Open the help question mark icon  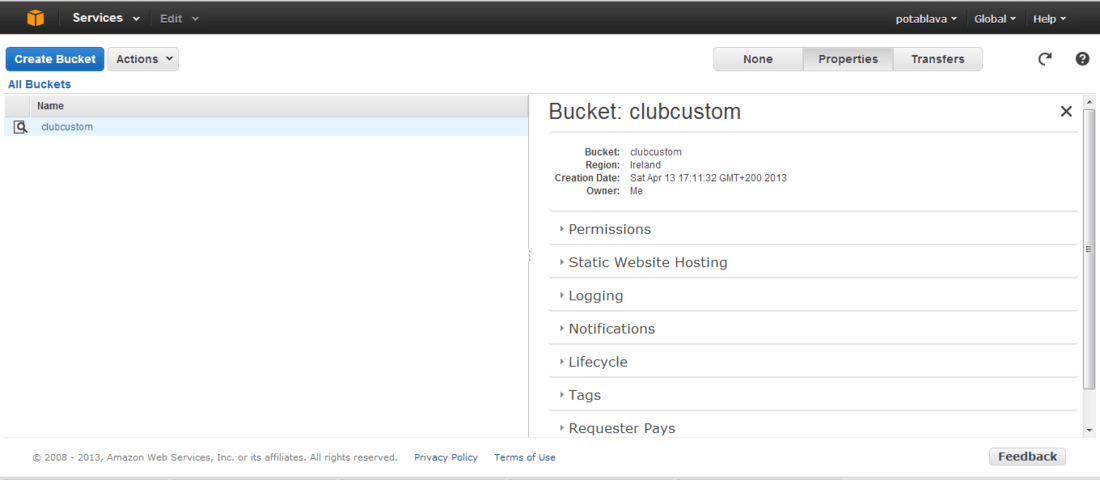(1082, 59)
